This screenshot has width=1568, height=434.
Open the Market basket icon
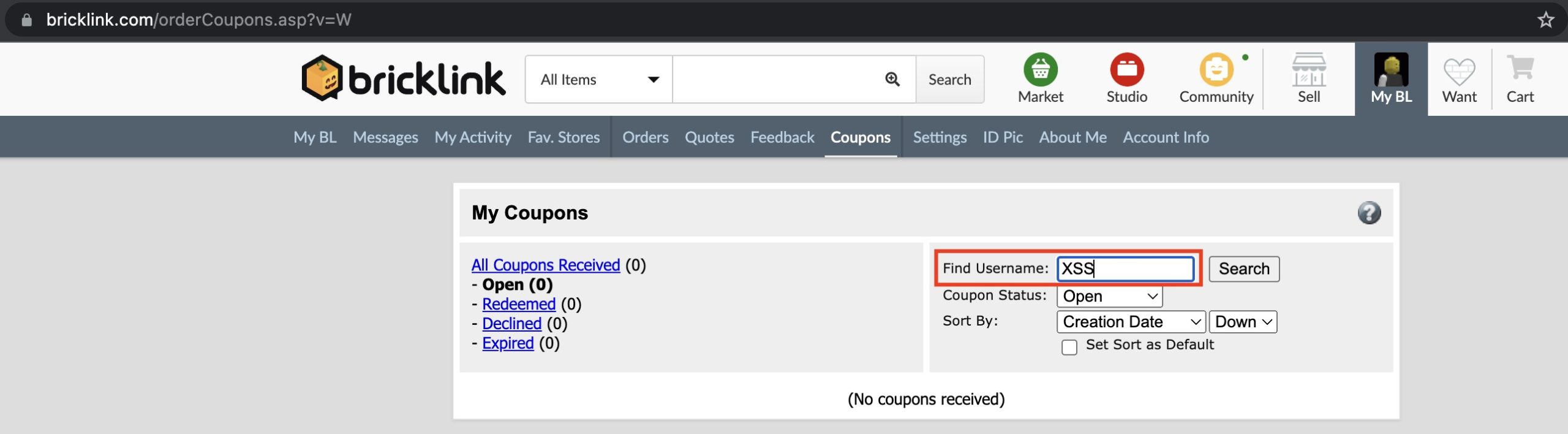point(1040,70)
